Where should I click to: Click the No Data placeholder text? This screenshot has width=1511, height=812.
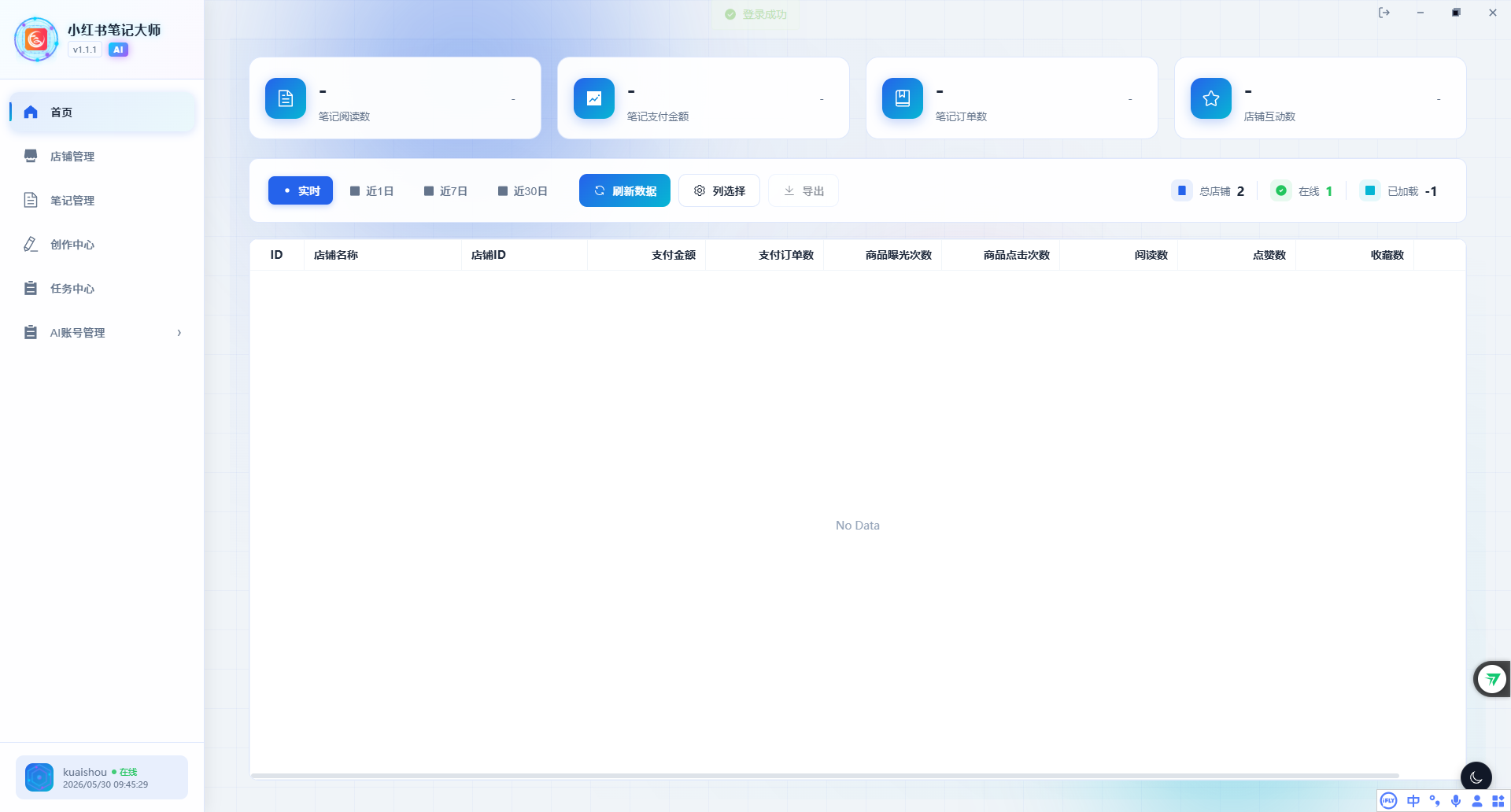click(858, 526)
